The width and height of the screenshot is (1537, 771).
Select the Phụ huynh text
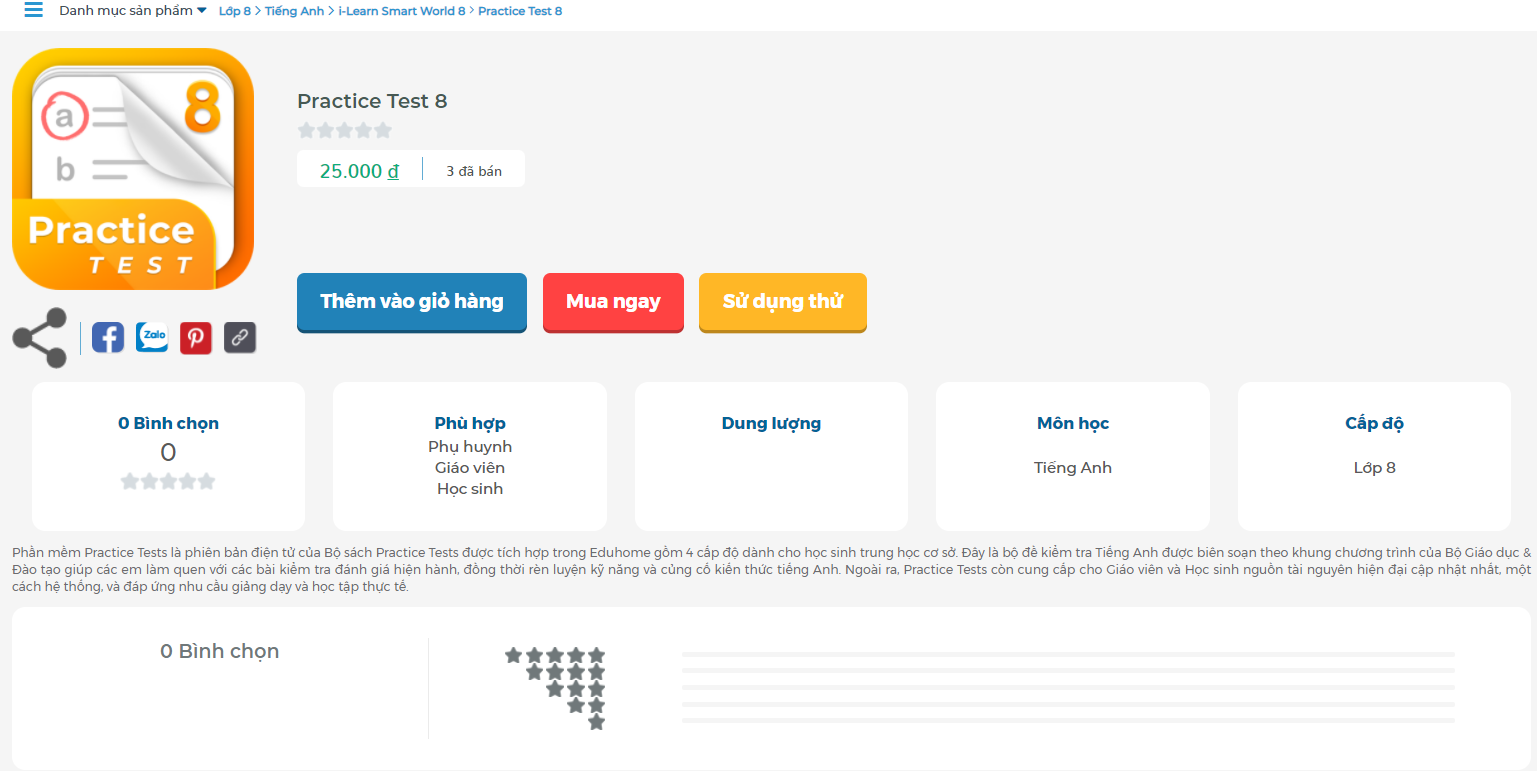470,446
